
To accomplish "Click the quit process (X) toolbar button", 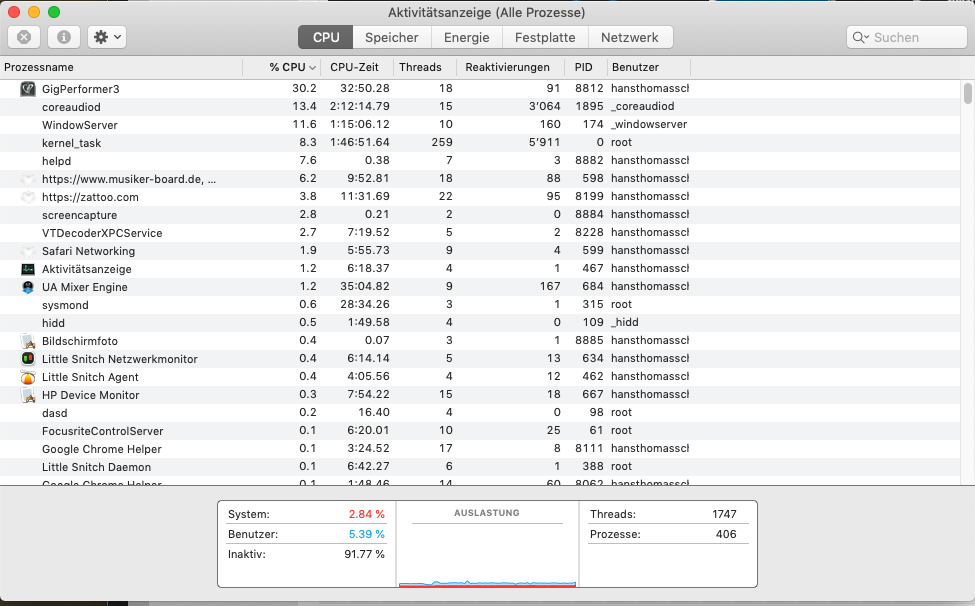I will [24, 37].
